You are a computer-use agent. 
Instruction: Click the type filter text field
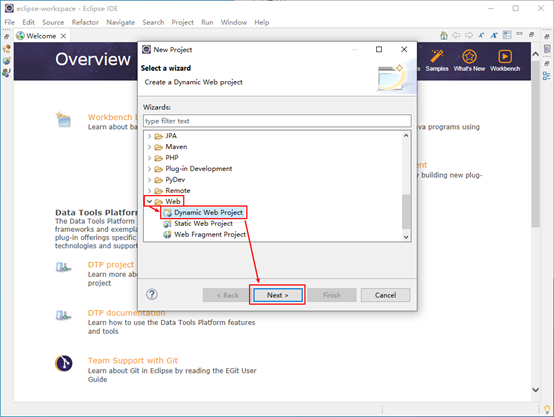pos(277,121)
